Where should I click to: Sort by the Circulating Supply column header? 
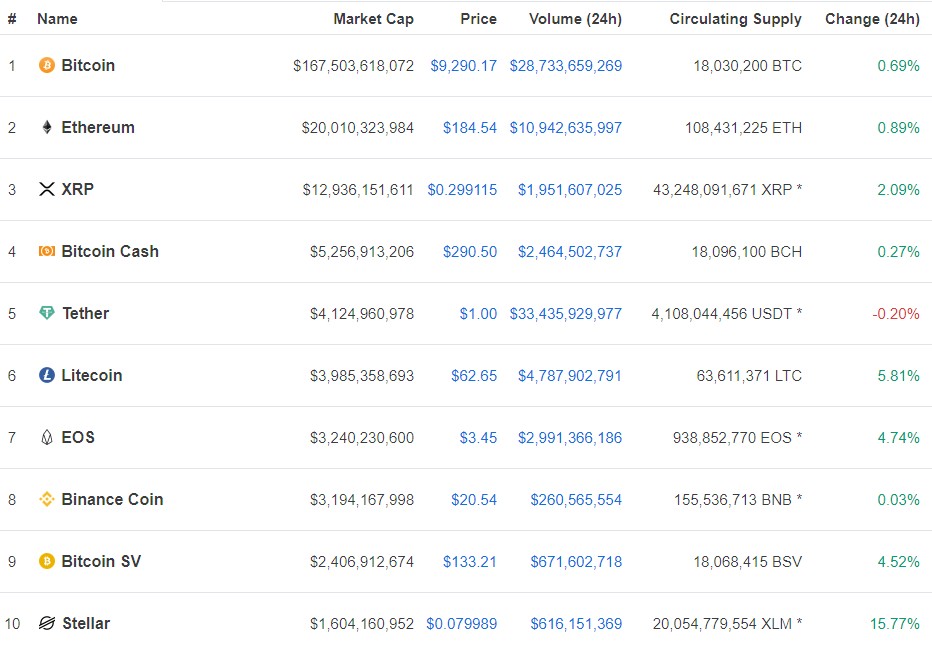click(736, 19)
